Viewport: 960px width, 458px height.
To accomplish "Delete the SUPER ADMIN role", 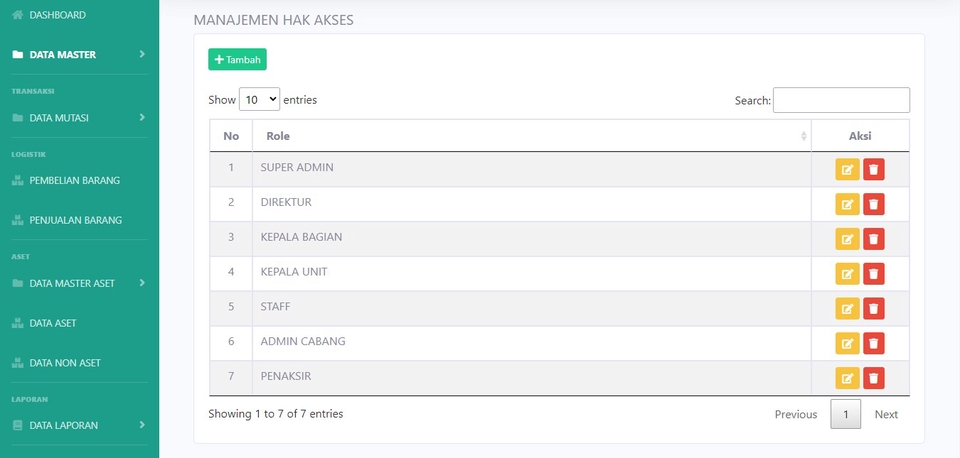I will pos(874,169).
